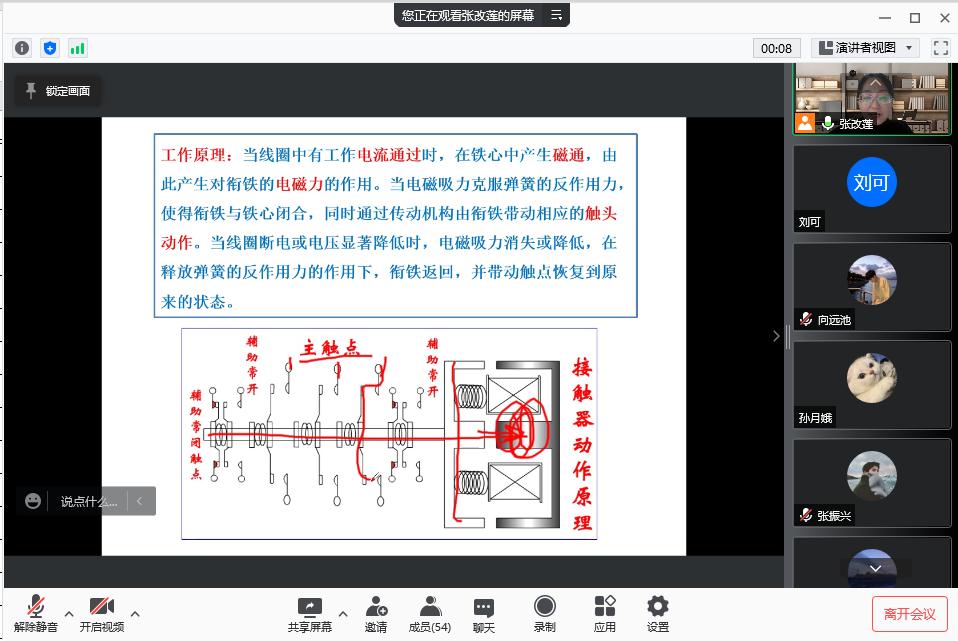Toggle 锁定画面 pin screen
Viewport: 958px width, 641px height.
pos(58,91)
